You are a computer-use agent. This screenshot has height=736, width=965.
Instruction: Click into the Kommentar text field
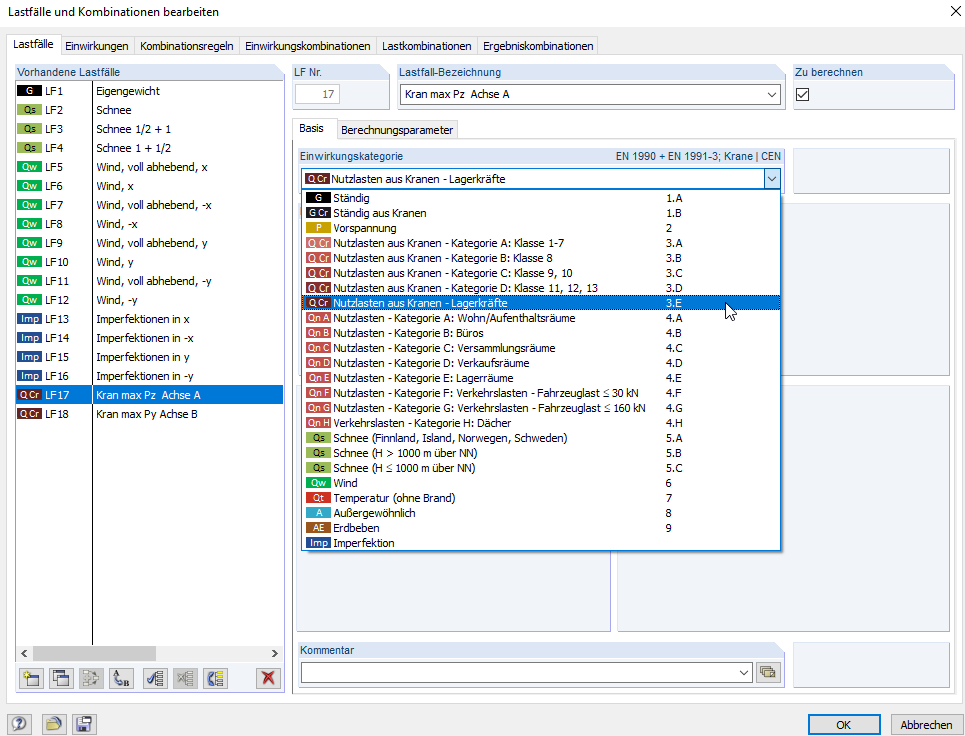(x=519, y=673)
